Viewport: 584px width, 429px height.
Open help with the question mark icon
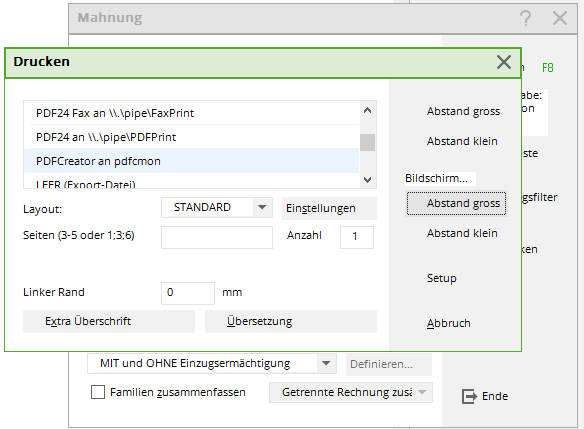coord(525,18)
